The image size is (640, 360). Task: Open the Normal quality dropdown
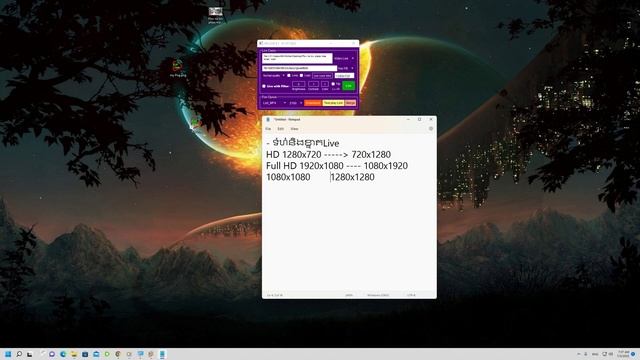[274, 76]
